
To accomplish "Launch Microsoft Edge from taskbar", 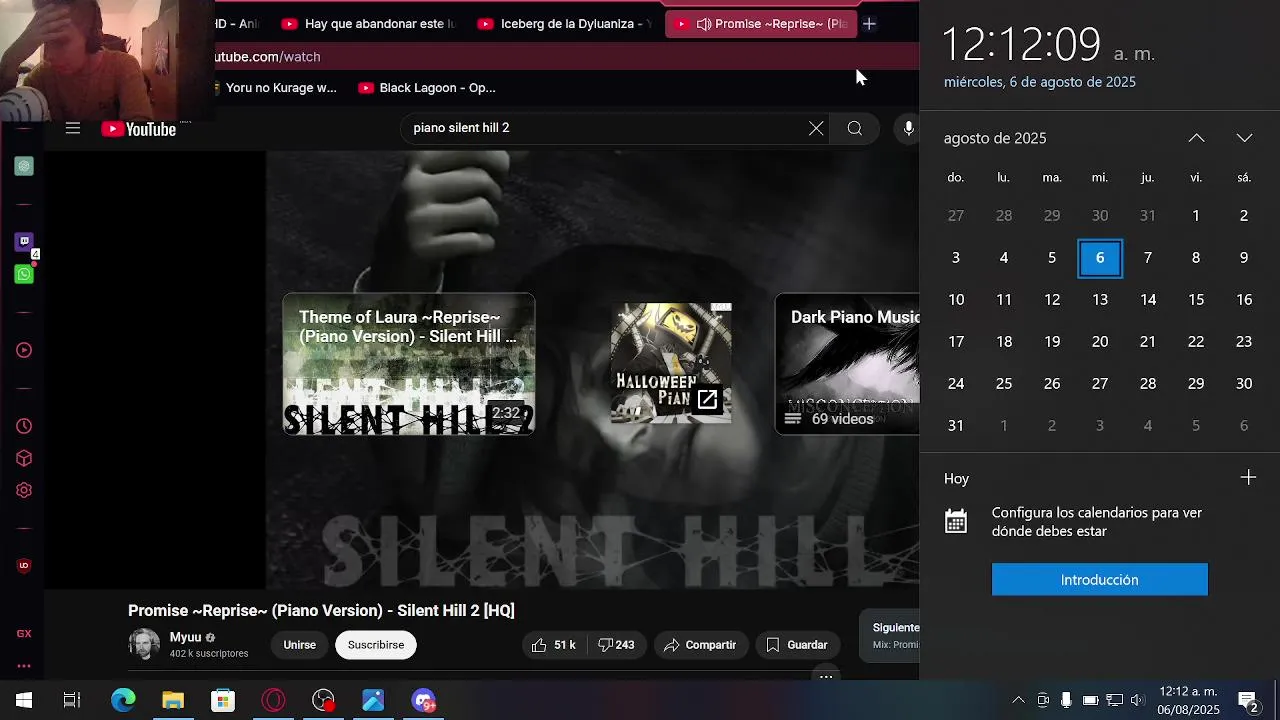I will click(123, 700).
